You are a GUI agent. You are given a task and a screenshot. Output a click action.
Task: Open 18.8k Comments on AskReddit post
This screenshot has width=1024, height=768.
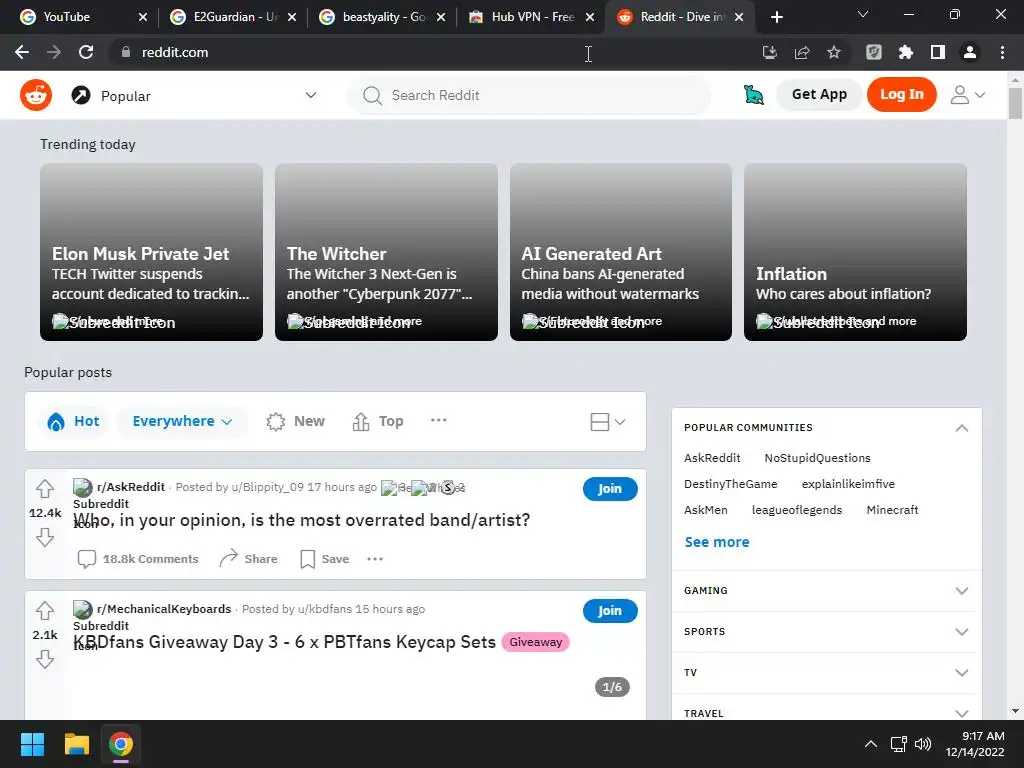pyautogui.click(x=138, y=559)
